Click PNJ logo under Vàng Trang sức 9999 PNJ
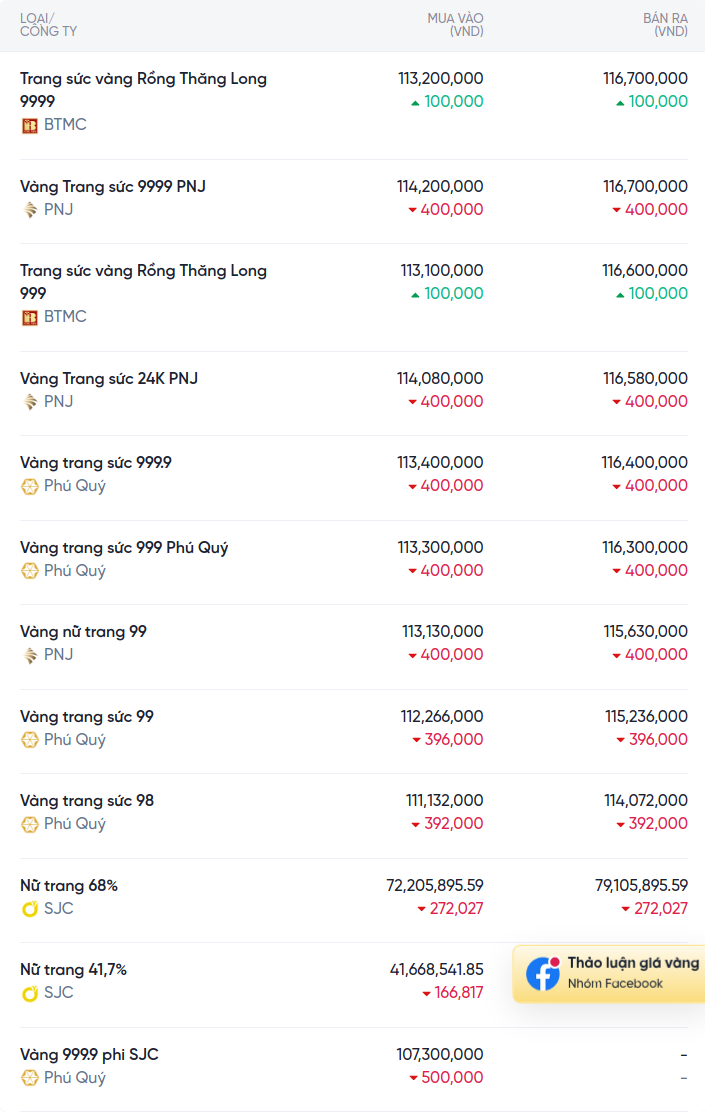Screen dimensions: 705x1112 [30, 210]
